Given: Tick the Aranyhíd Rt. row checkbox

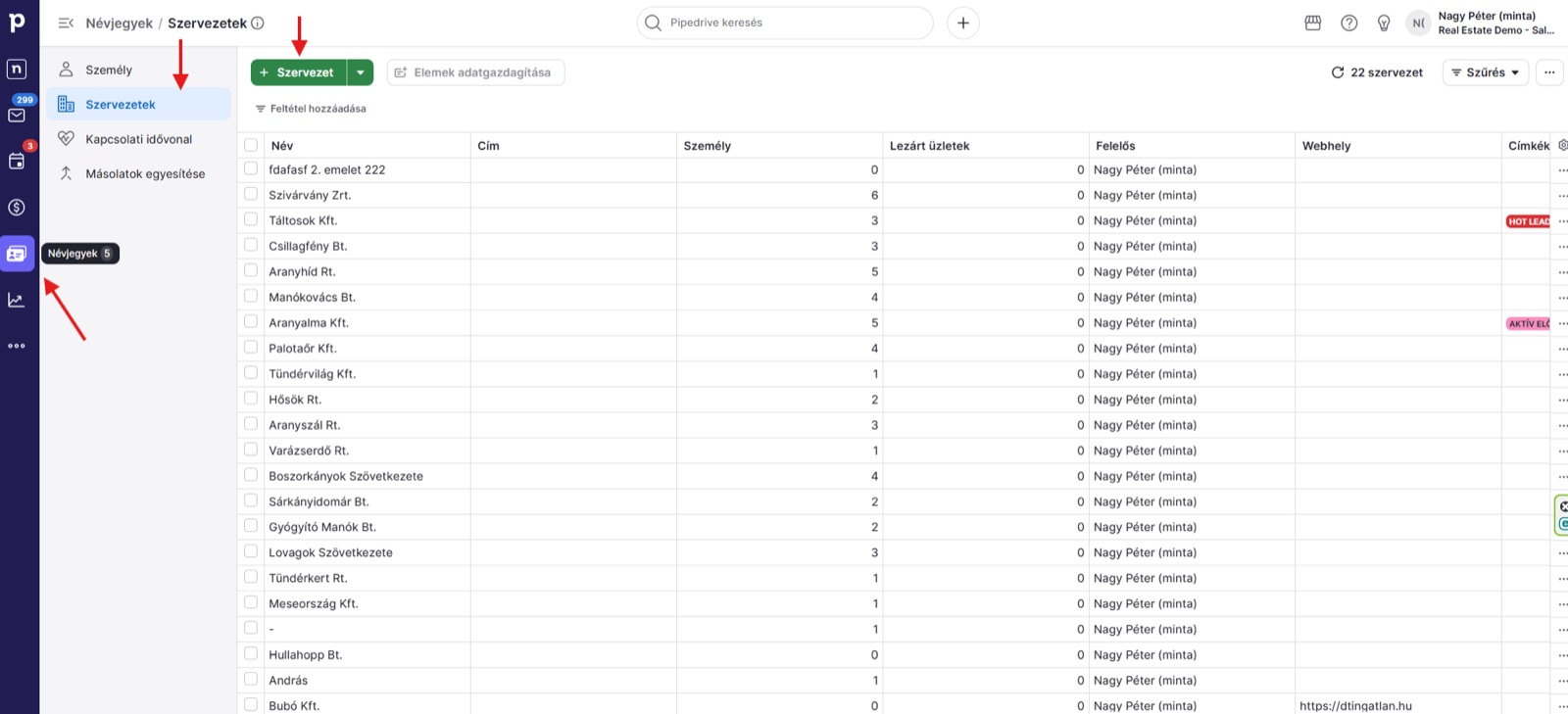Looking at the screenshot, I should (251, 270).
